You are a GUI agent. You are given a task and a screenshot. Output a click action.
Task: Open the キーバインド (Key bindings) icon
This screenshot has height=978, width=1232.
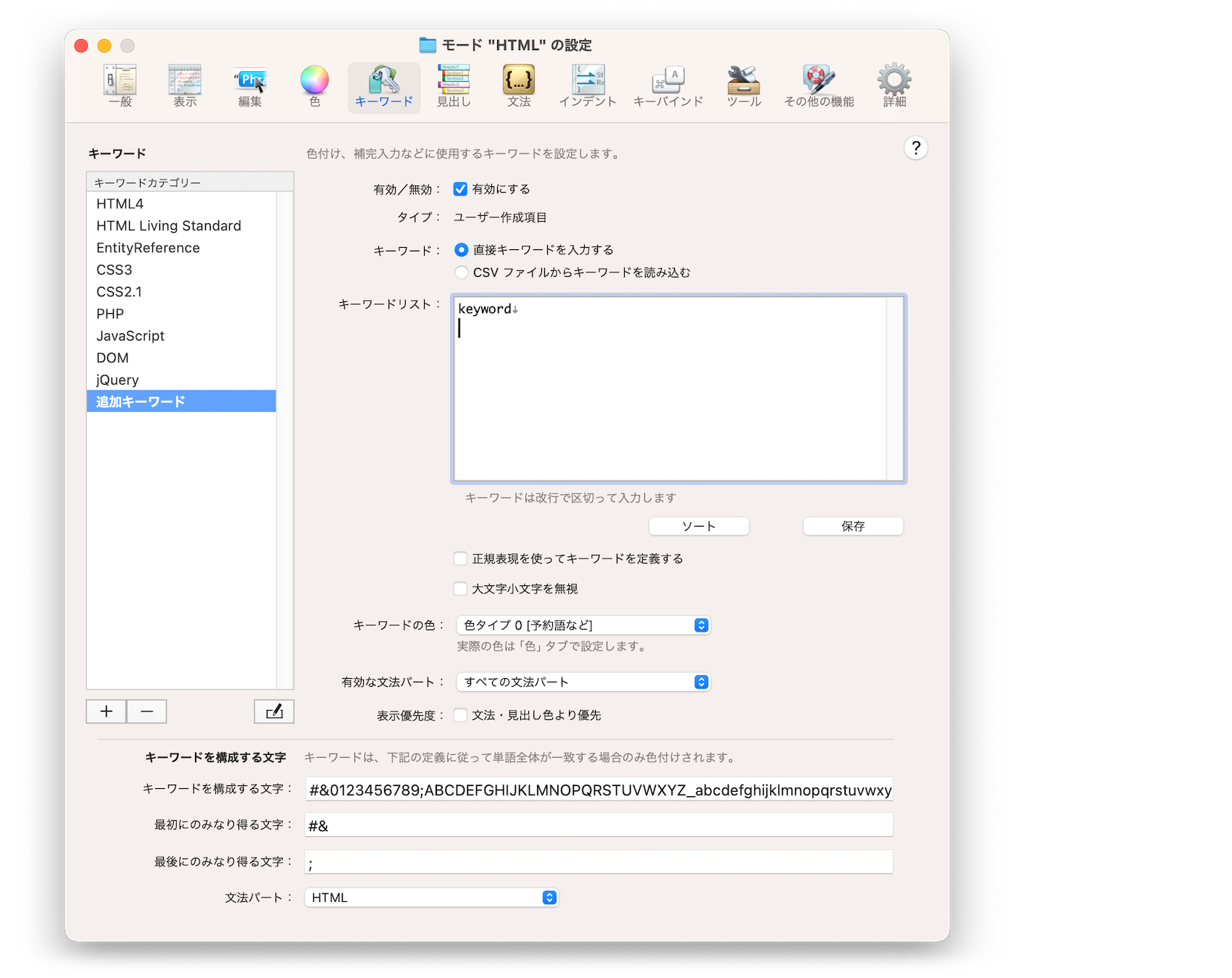[667, 80]
